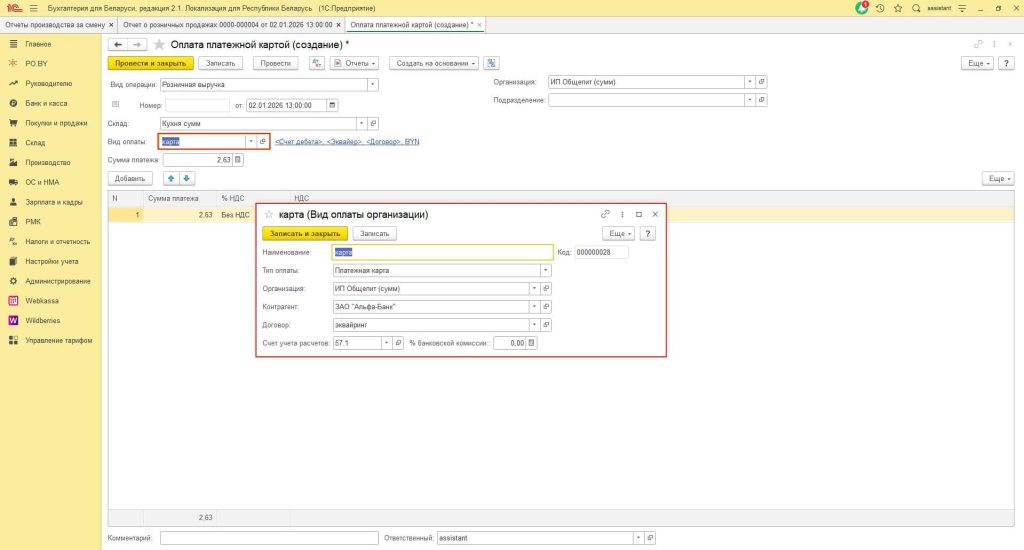The height and width of the screenshot is (550, 1024).
Task: Click the Наименование input field
Action: (441, 253)
